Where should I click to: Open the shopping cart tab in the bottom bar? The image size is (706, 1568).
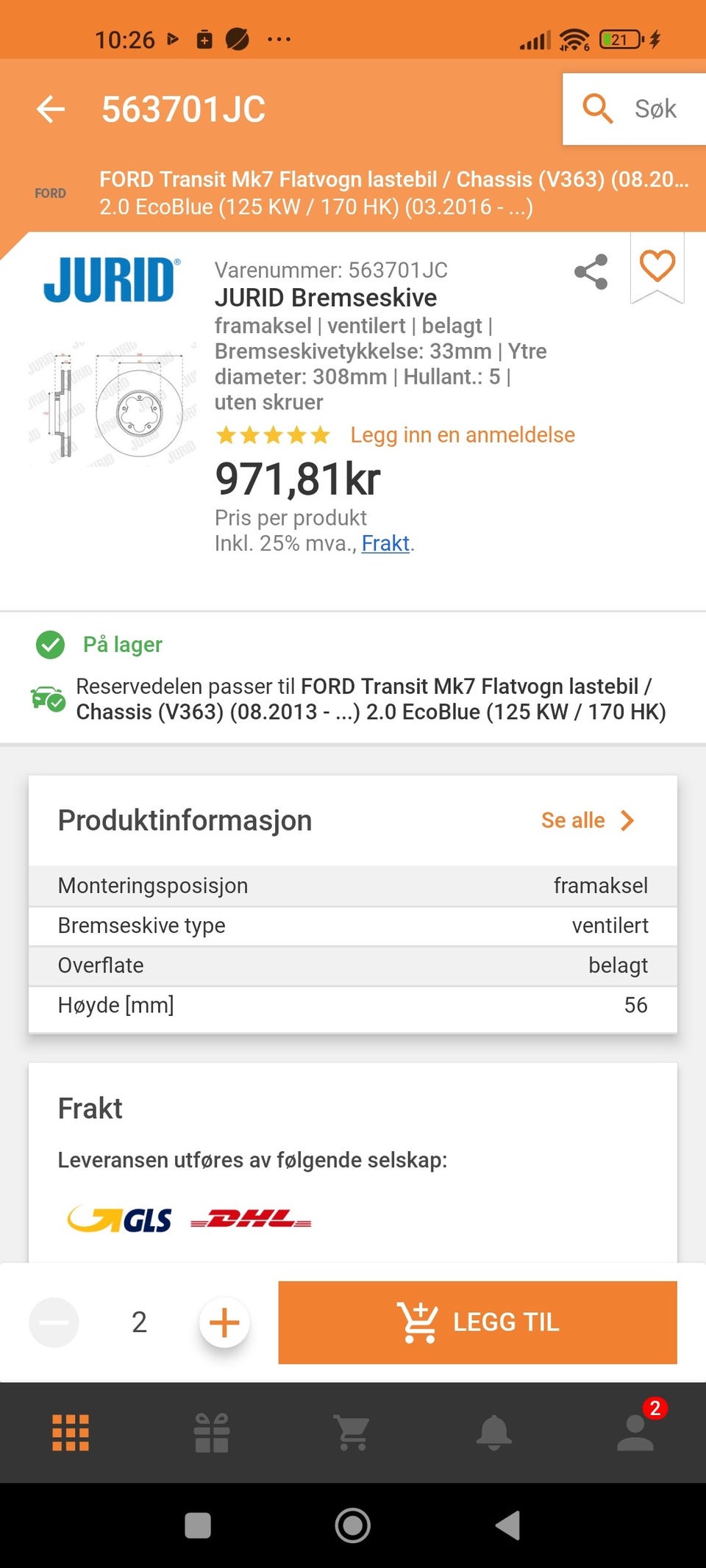click(x=353, y=1433)
